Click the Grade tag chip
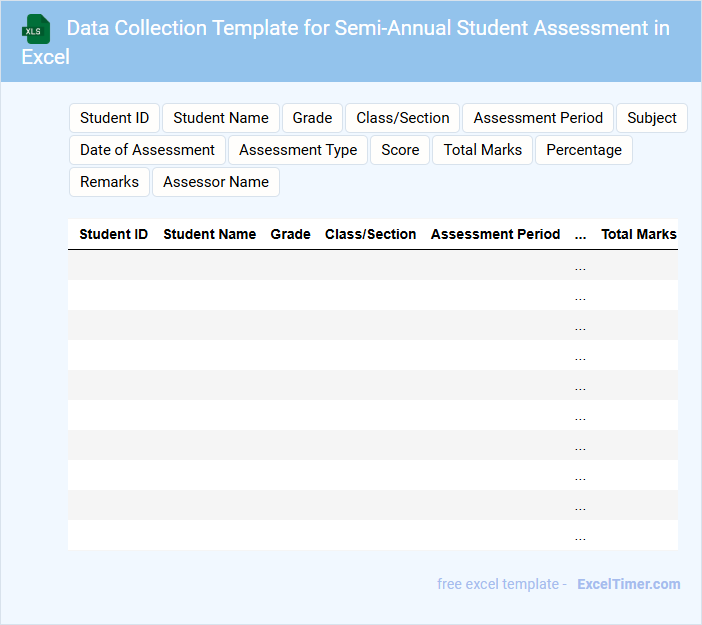The image size is (702, 625). tap(312, 118)
